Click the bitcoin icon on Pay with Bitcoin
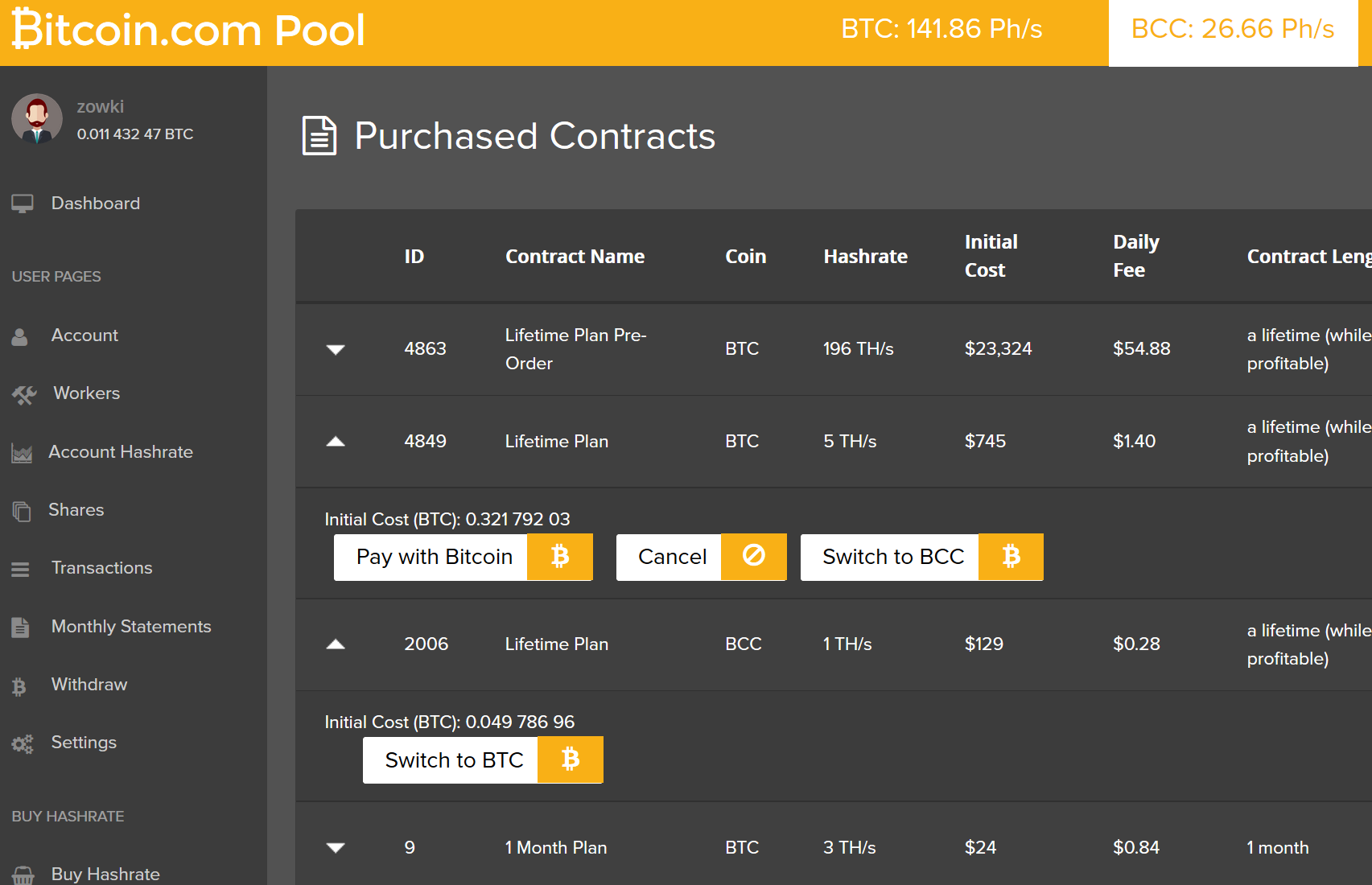 560,557
